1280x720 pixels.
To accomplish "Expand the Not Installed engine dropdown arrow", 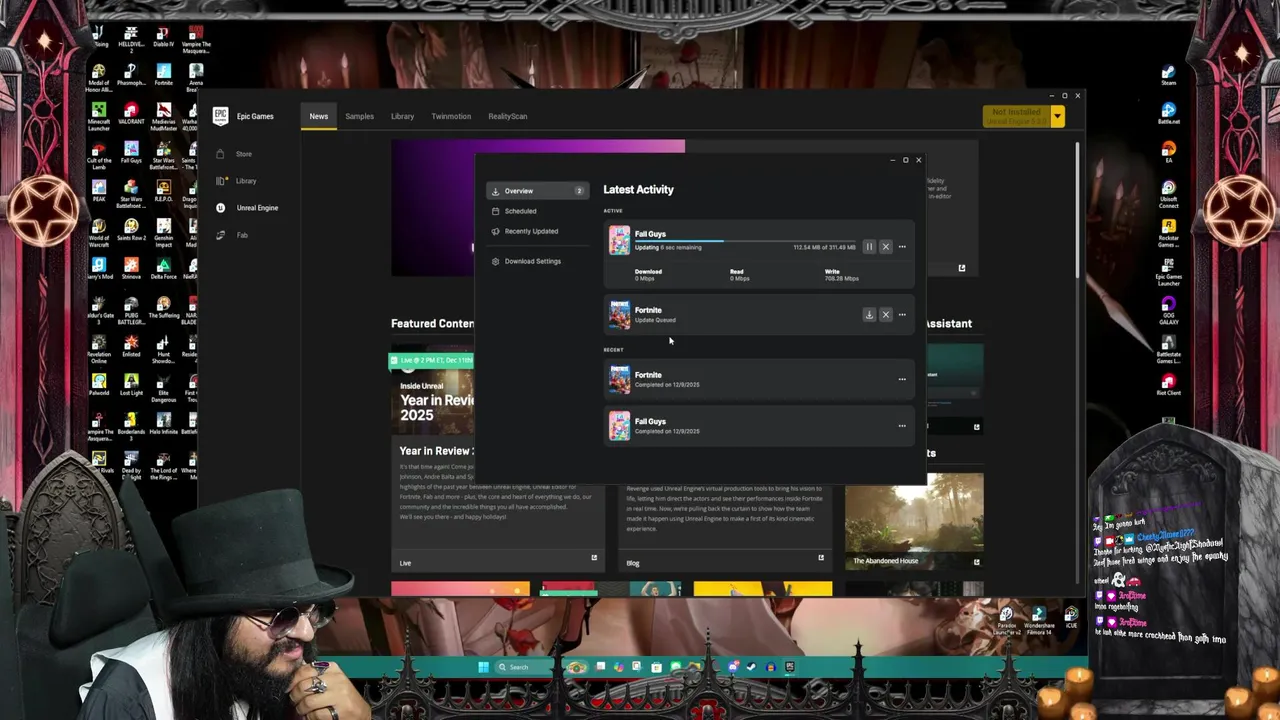I will click(x=1057, y=117).
